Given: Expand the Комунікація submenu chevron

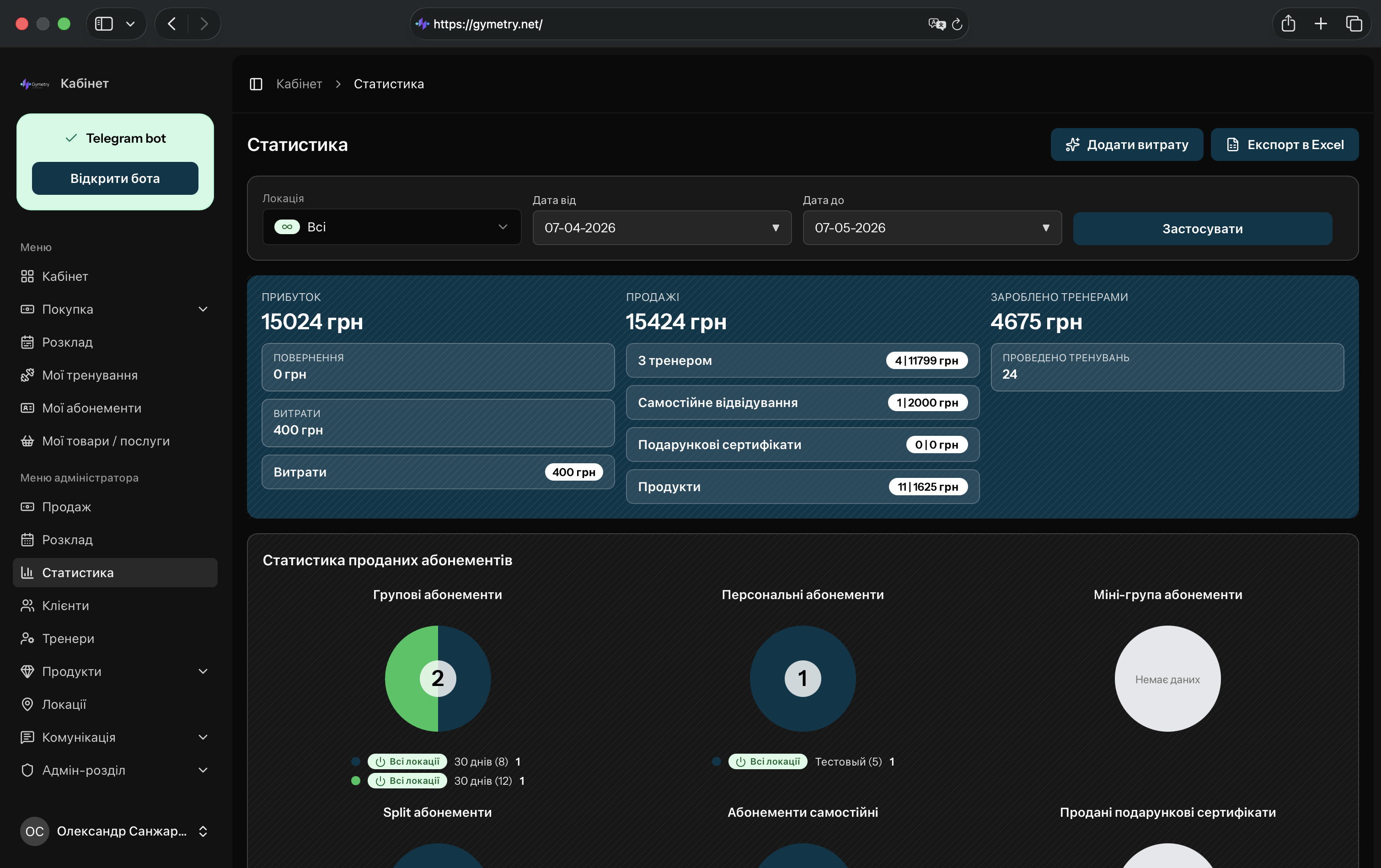Looking at the screenshot, I should 203,737.
